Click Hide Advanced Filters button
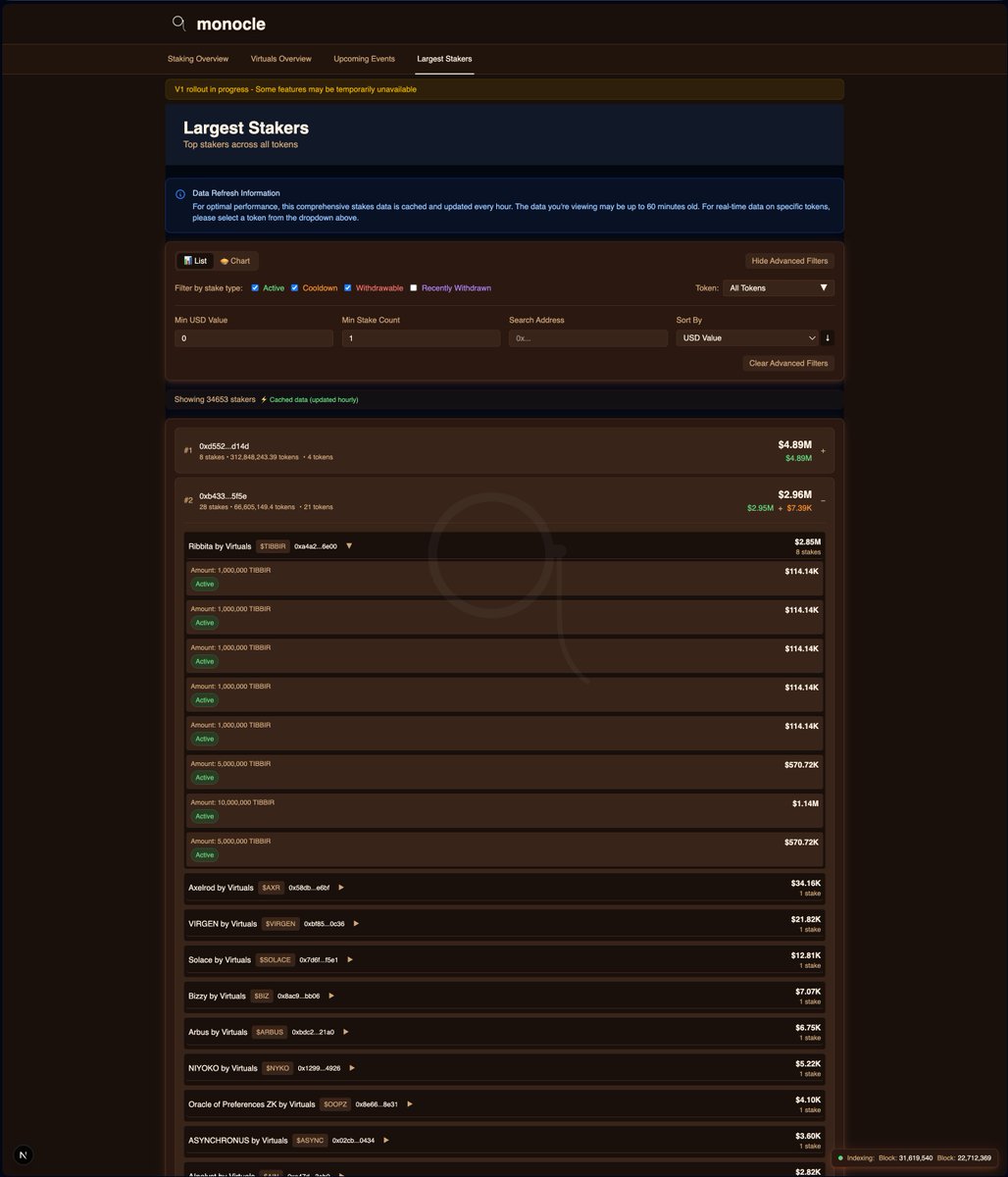Viewport: 1008px width, 1177px height. (x=790, y=261)
